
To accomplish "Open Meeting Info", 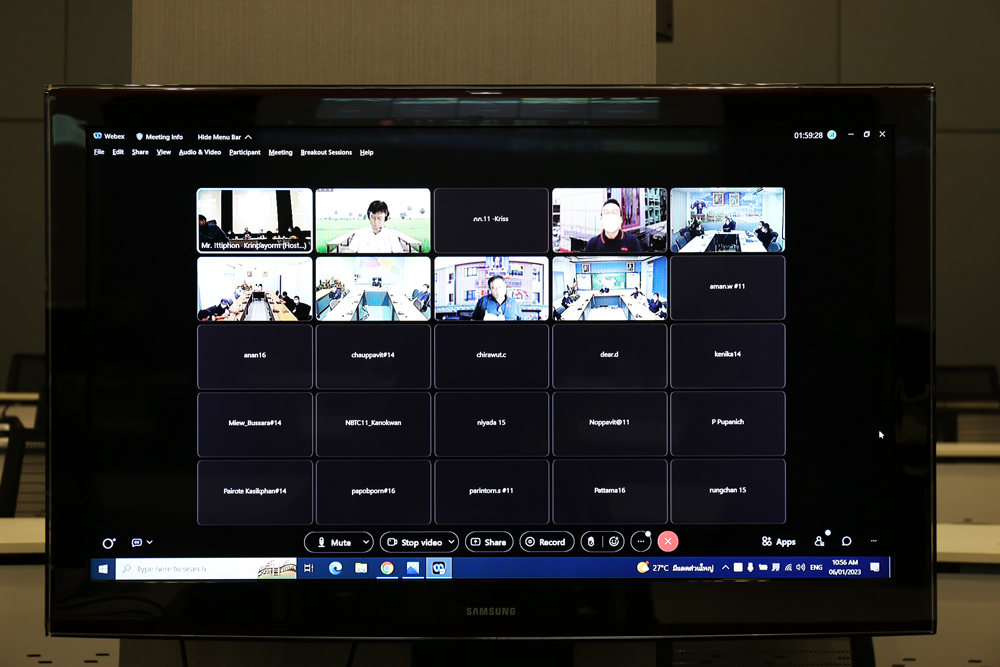I will [x=159, y=136].
